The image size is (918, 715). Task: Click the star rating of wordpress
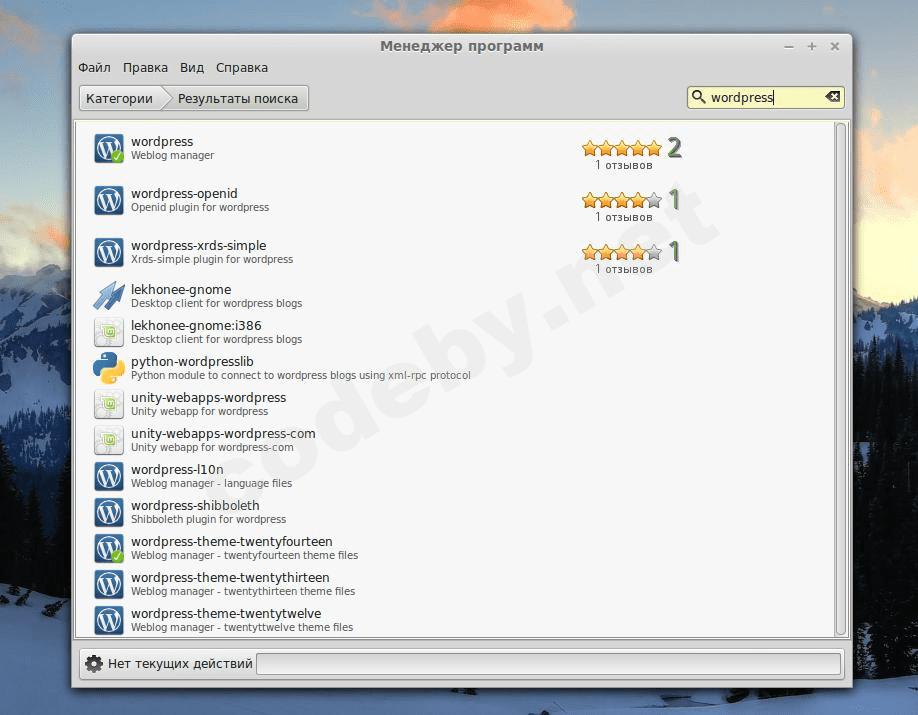[x=622, y=148]
